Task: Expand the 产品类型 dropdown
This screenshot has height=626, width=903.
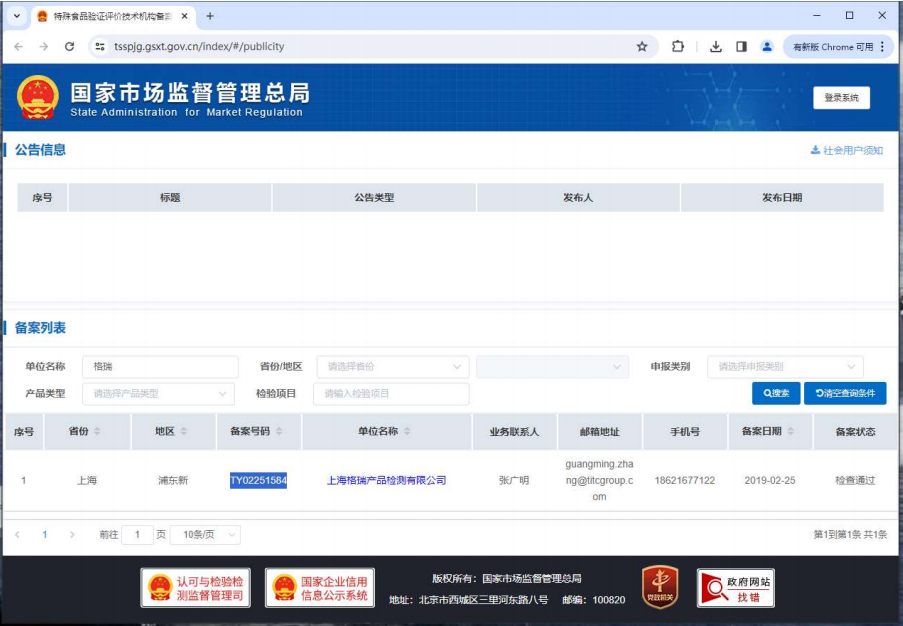Action: point(158,394)
